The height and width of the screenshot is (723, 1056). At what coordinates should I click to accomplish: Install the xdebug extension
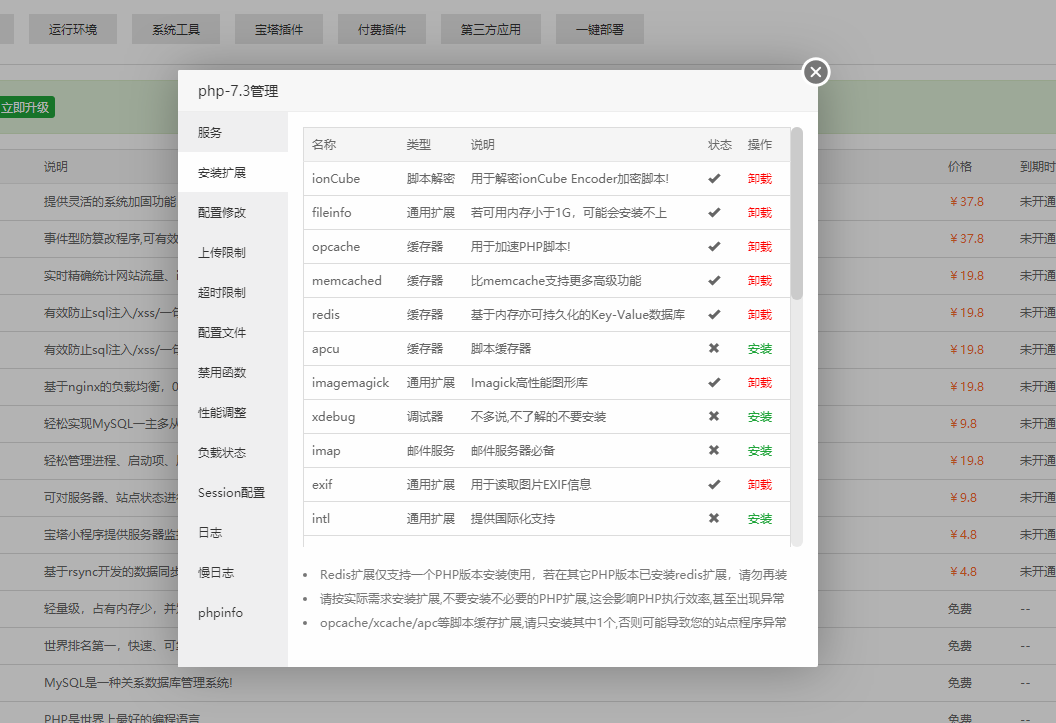760,417
